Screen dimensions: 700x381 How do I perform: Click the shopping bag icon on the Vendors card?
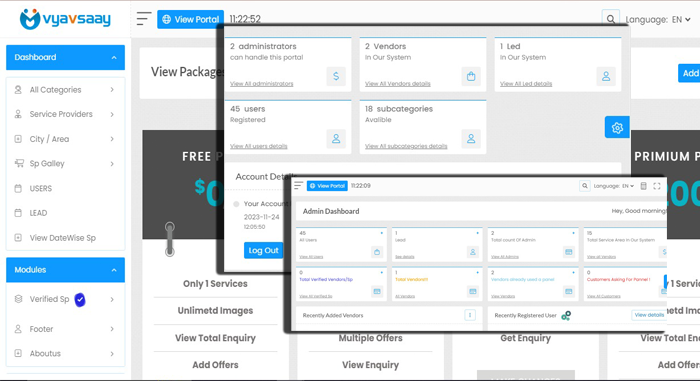[471, 76]
